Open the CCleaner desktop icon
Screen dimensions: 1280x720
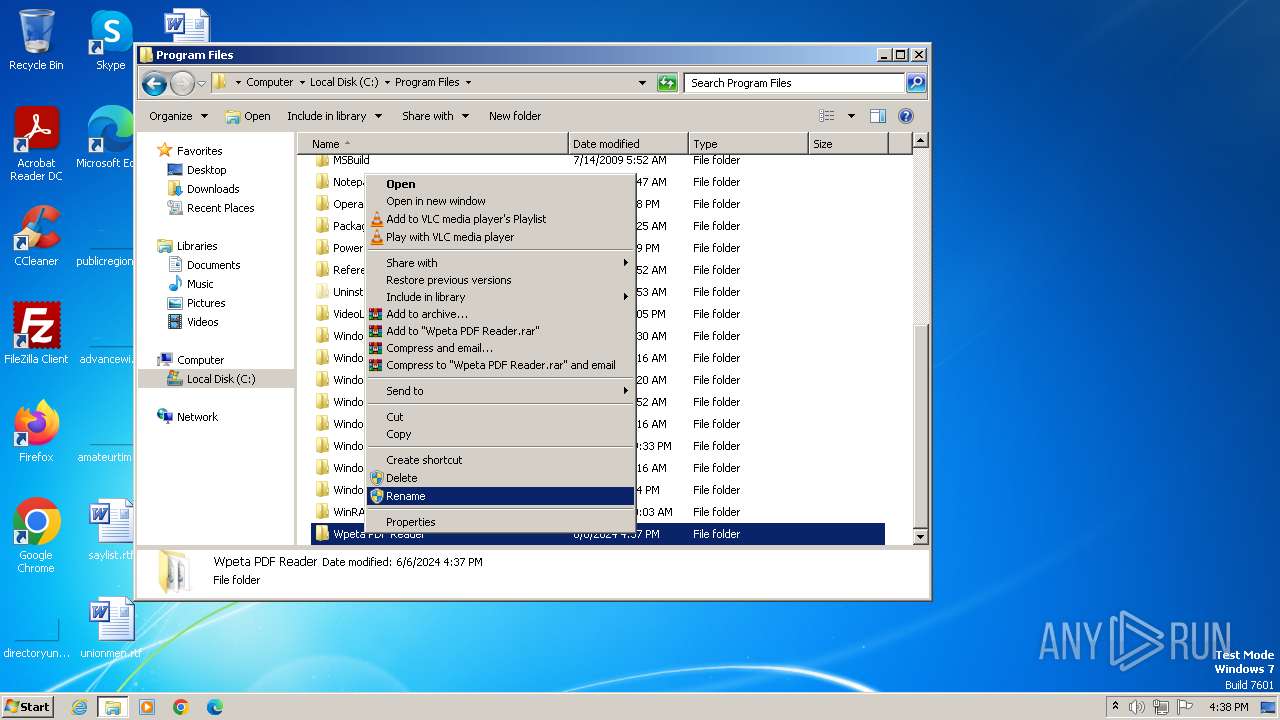[x=36, y=236]
